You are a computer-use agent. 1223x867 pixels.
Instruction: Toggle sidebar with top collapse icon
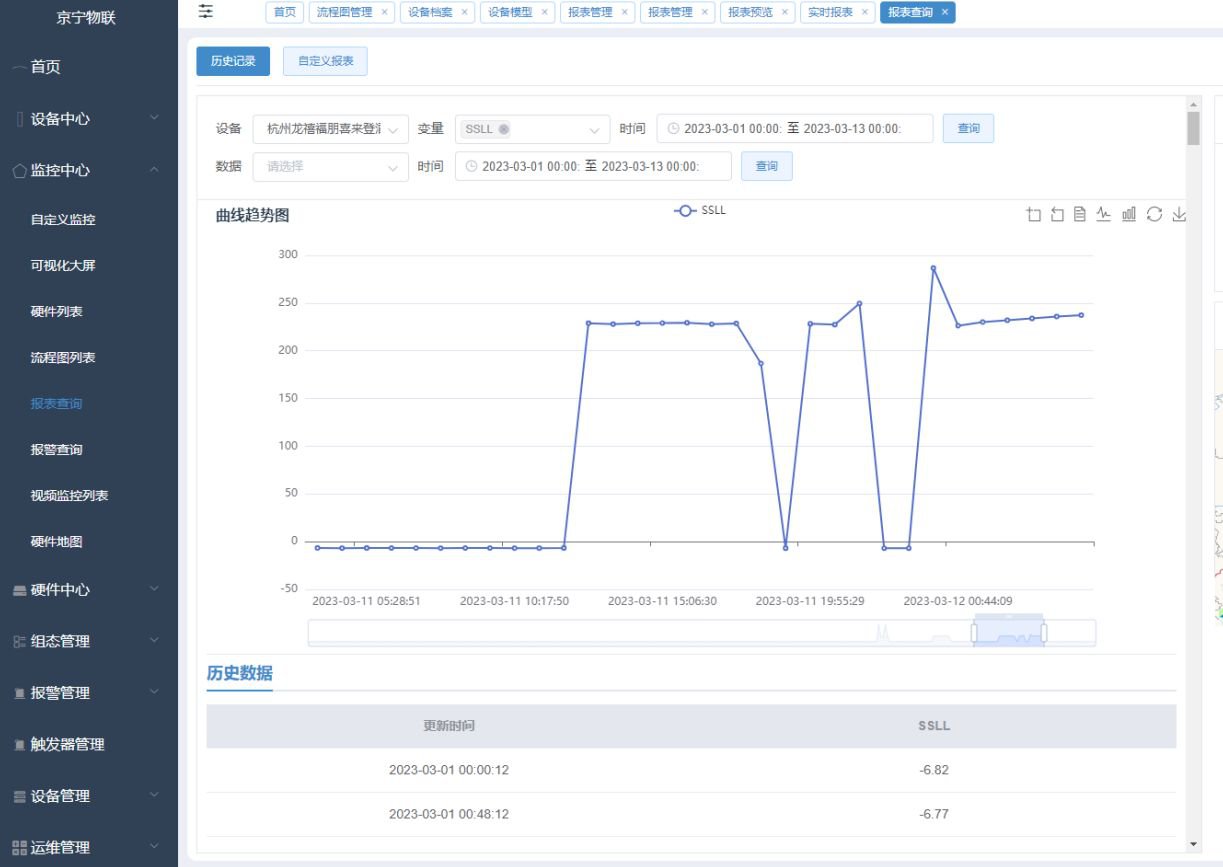(206, 11)
